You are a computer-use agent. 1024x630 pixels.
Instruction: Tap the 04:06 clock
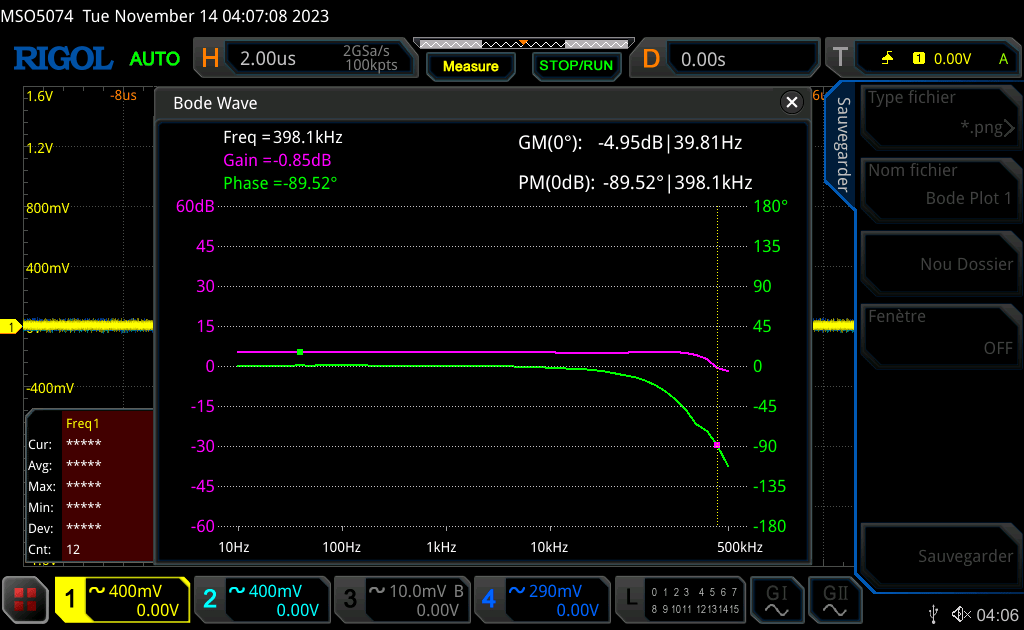[x=998, y=614]
